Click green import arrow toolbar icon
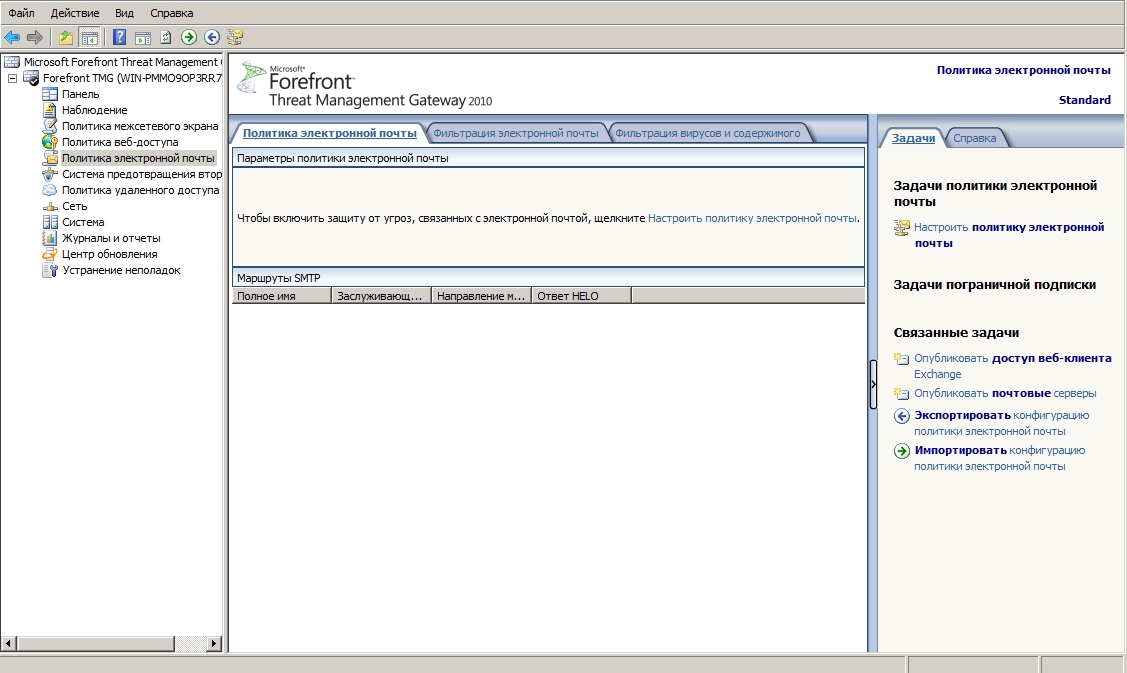 click(x=189, y=37)
